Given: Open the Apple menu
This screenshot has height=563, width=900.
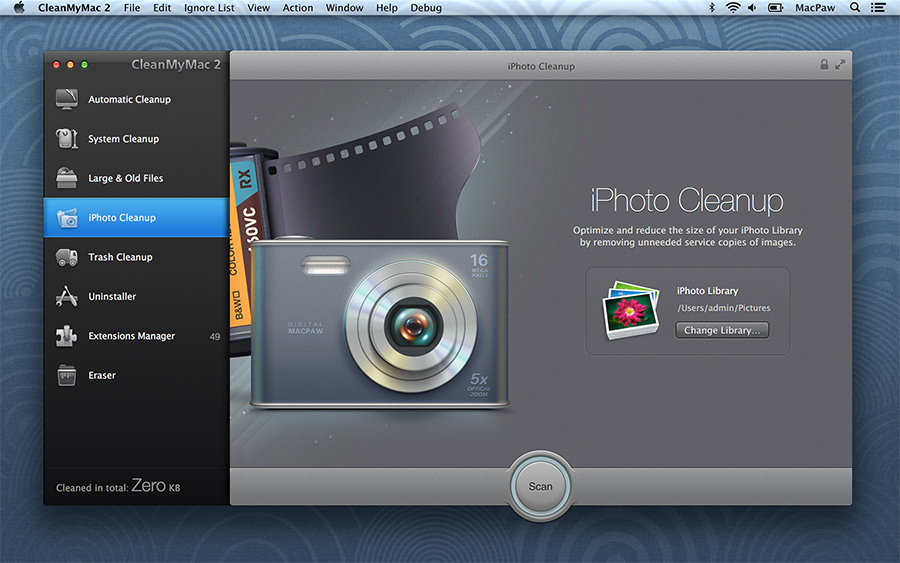Looking at the screenshot, I should pos(19,7).
